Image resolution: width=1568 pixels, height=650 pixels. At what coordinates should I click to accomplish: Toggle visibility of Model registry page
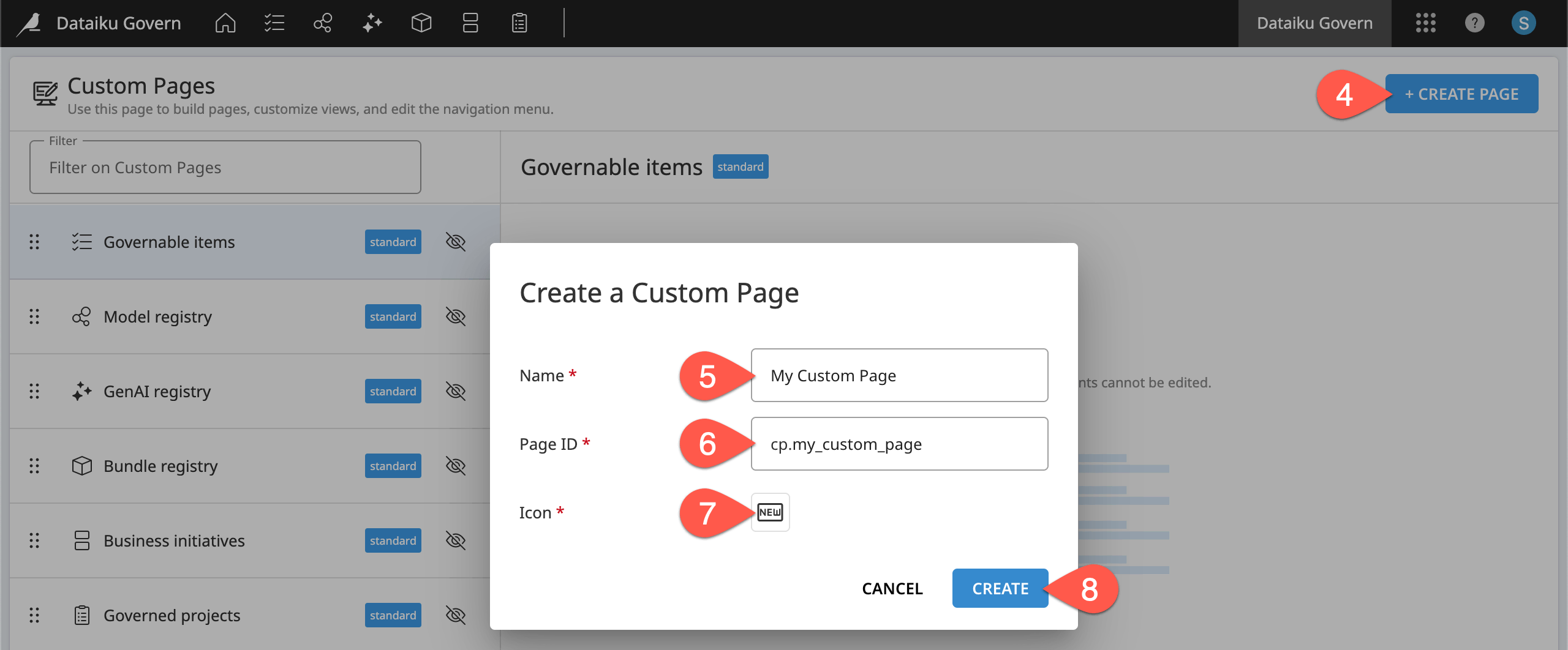pos(456,316)
